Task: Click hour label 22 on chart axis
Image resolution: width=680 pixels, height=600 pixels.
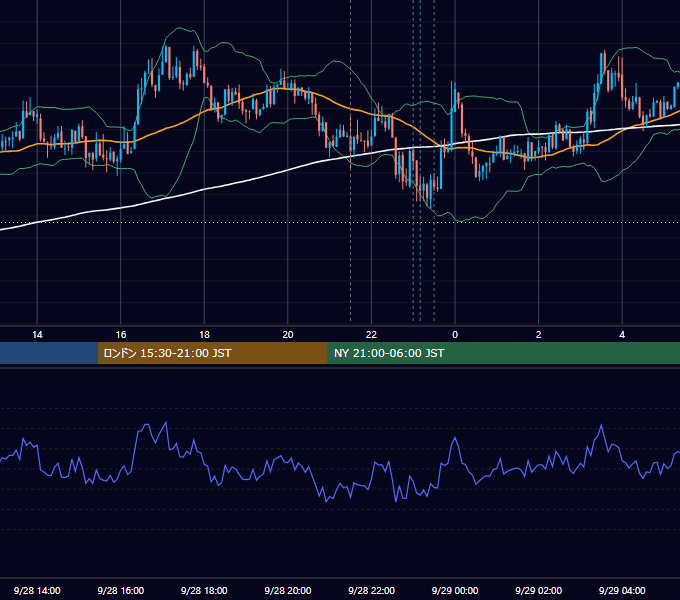Action: (x=371, y=335)
